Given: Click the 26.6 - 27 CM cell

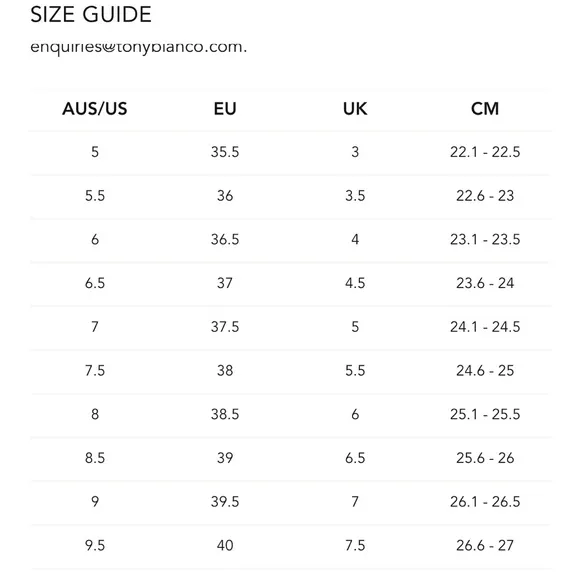Looking at the screenshot, I should coord(485,545).
